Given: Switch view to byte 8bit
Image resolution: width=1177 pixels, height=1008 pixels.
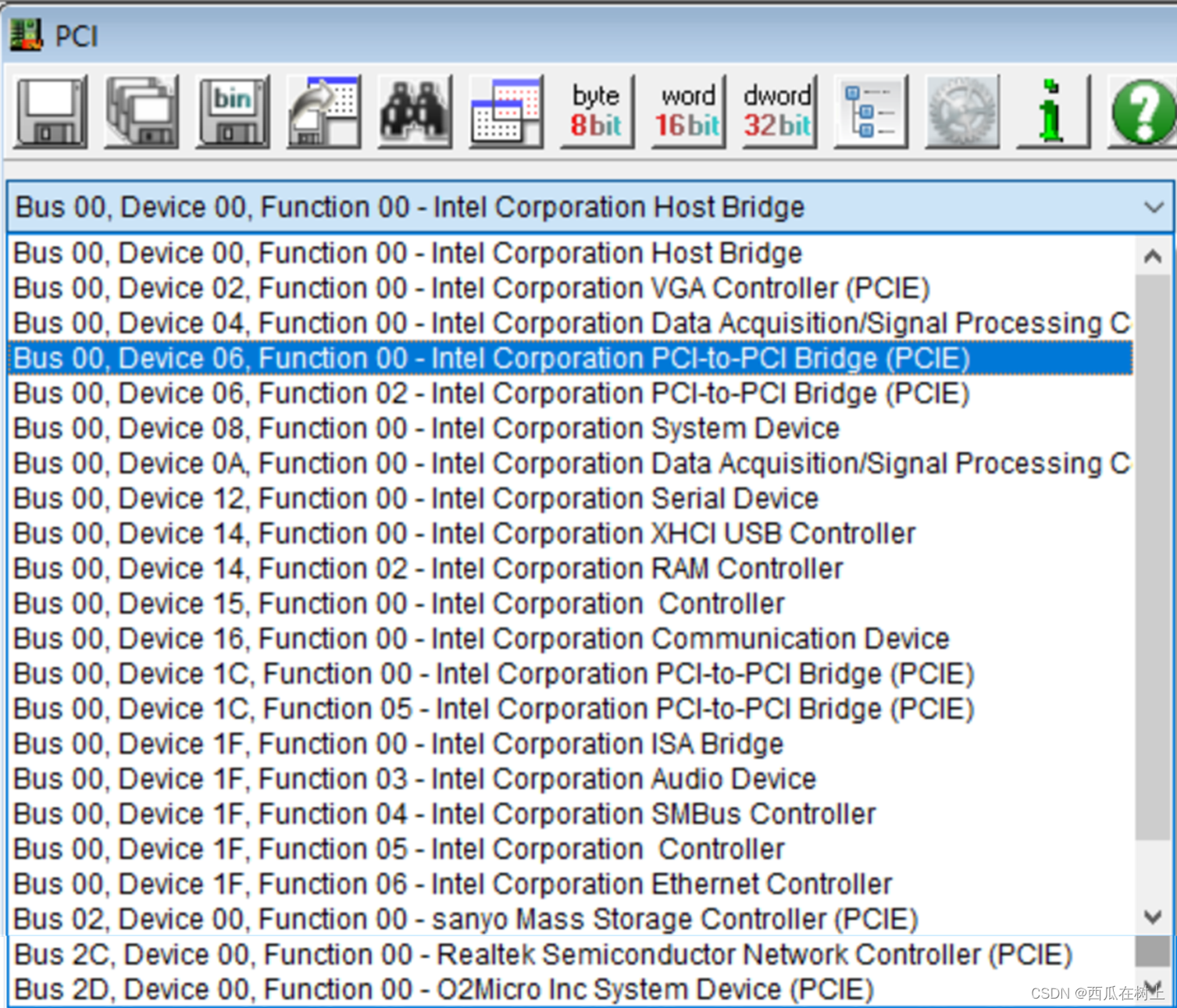Looking at the screenshot, I should pyautogui.click(x=597, y=112).
